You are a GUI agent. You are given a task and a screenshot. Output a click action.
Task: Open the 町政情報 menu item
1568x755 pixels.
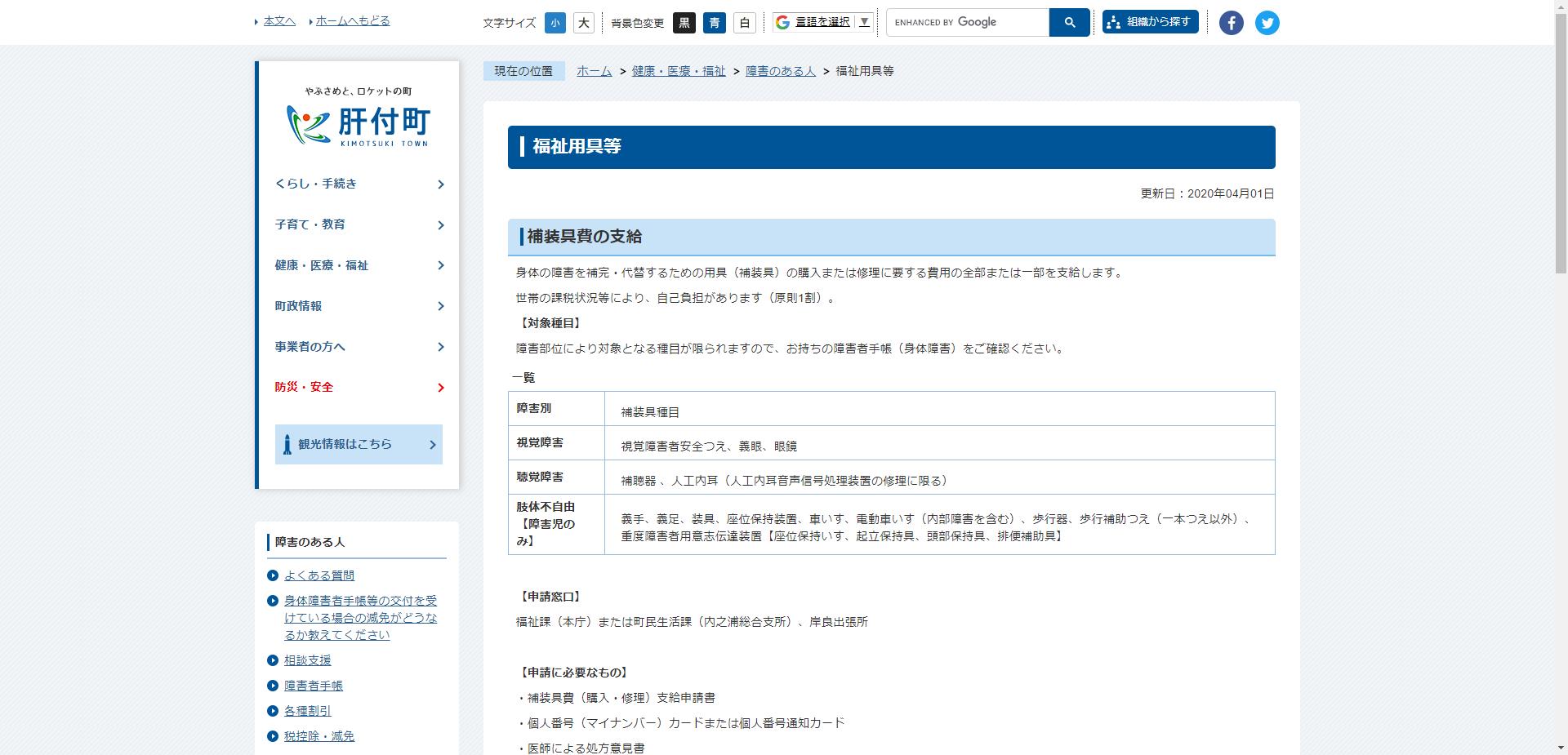[x=299, y=306]
